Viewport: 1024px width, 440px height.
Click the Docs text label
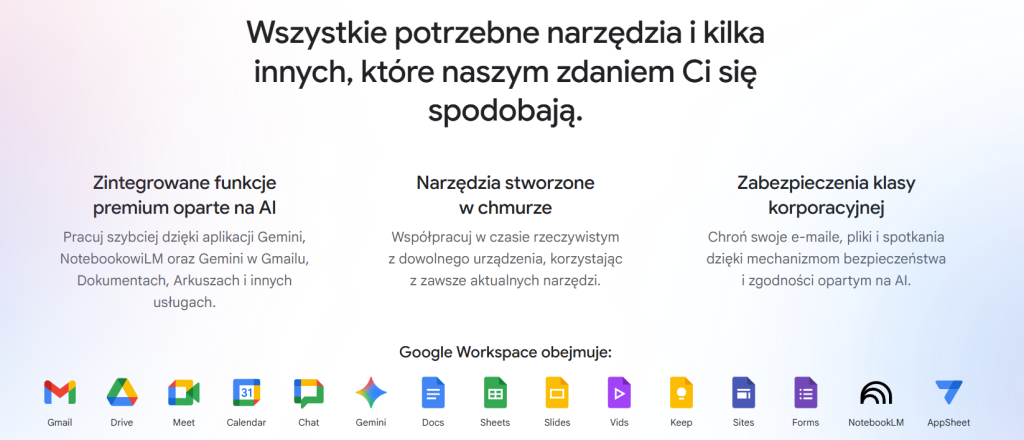click(x=433, y=422)
